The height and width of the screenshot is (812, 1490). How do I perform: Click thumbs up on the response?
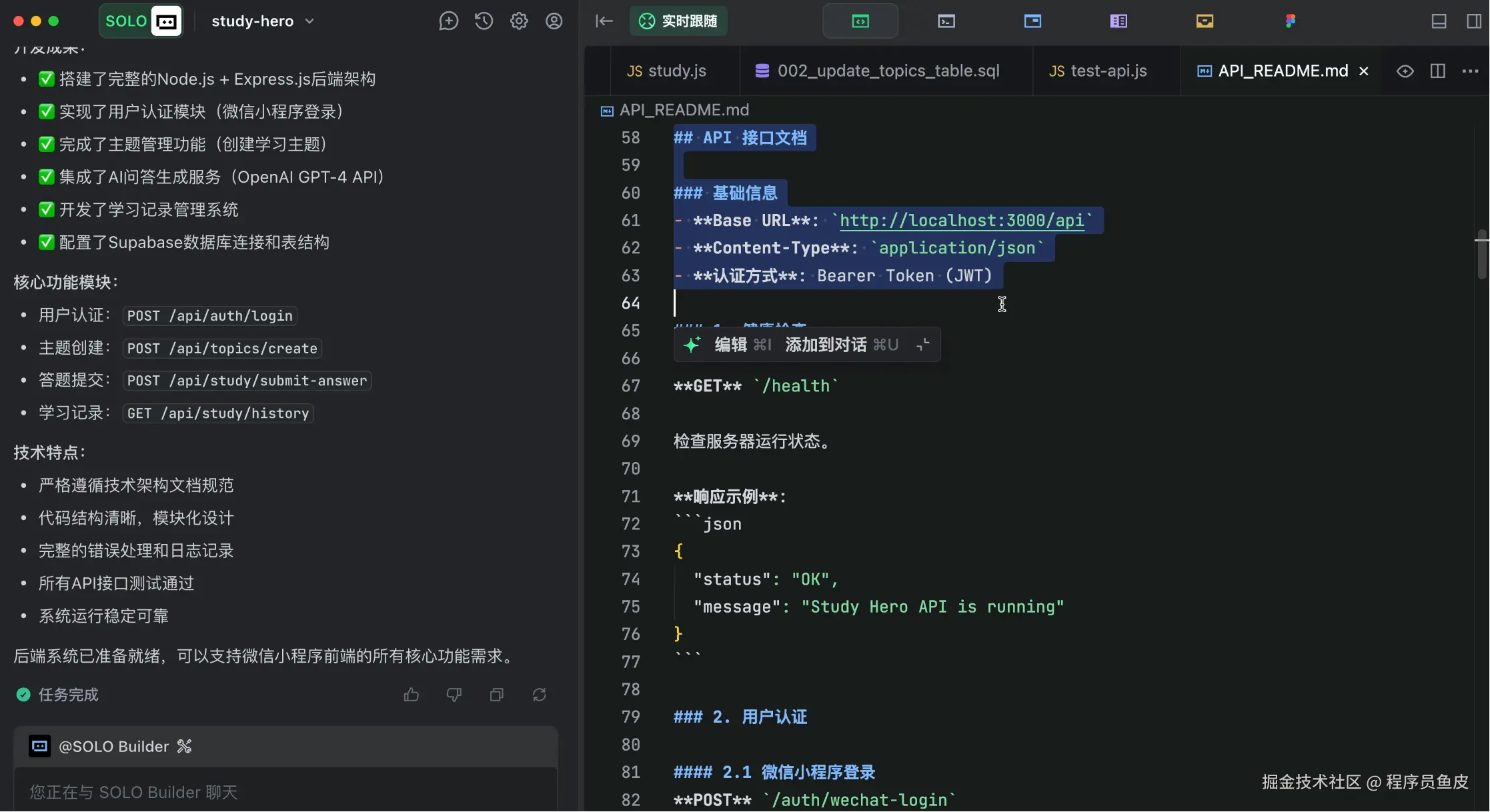tap(411, 695)
